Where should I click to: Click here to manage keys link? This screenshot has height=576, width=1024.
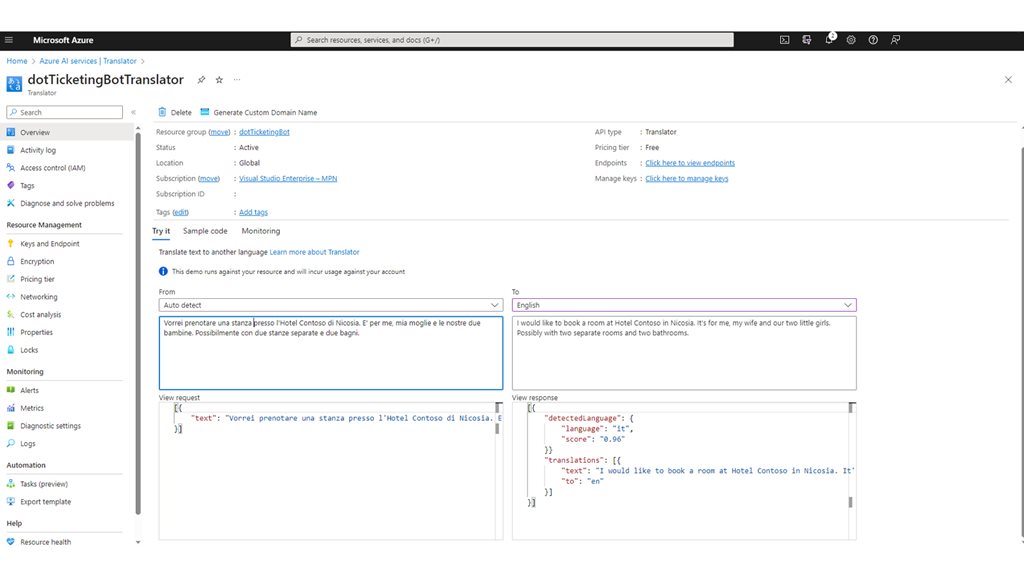coord(686,178)
